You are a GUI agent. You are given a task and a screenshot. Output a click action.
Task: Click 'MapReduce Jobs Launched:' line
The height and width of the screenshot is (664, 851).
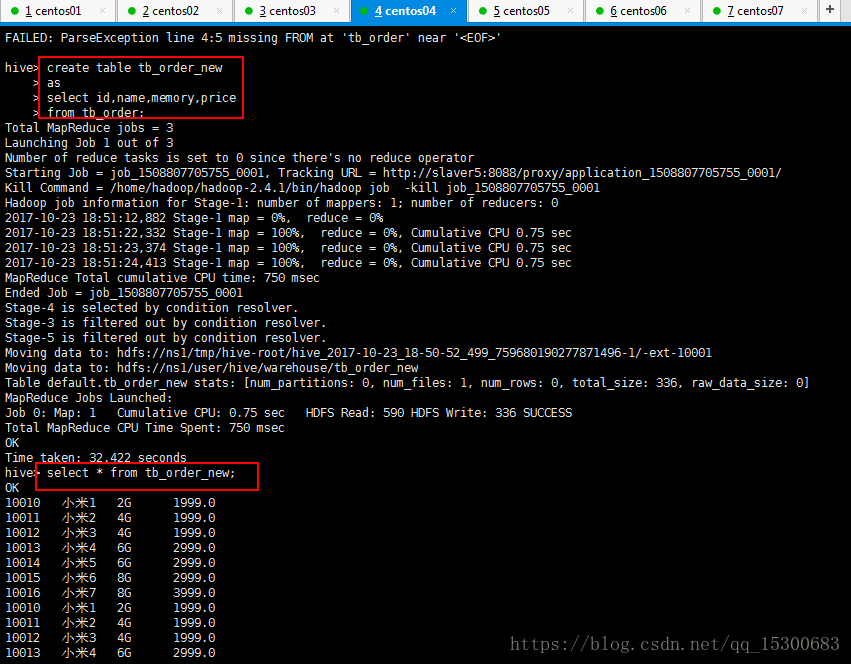click(88, 398)
